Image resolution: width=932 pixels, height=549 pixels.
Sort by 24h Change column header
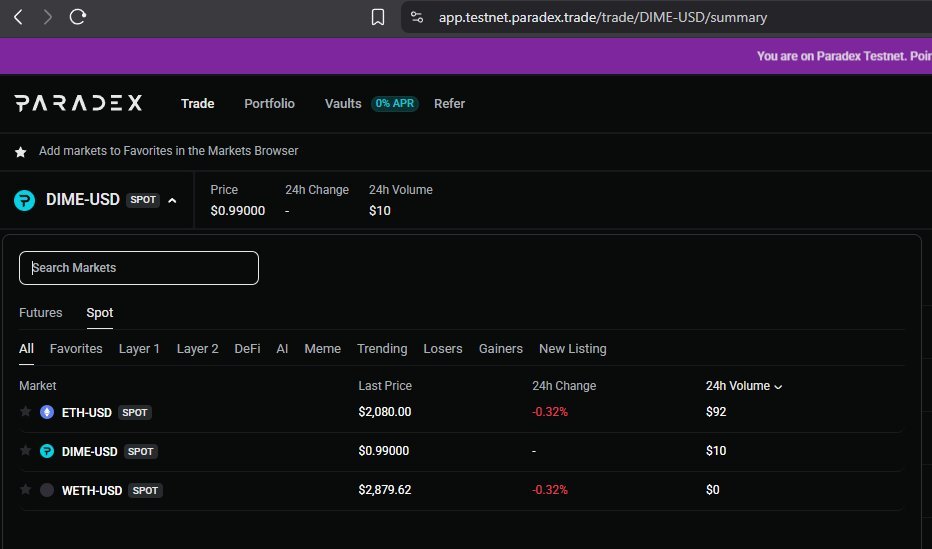(564, 386)
